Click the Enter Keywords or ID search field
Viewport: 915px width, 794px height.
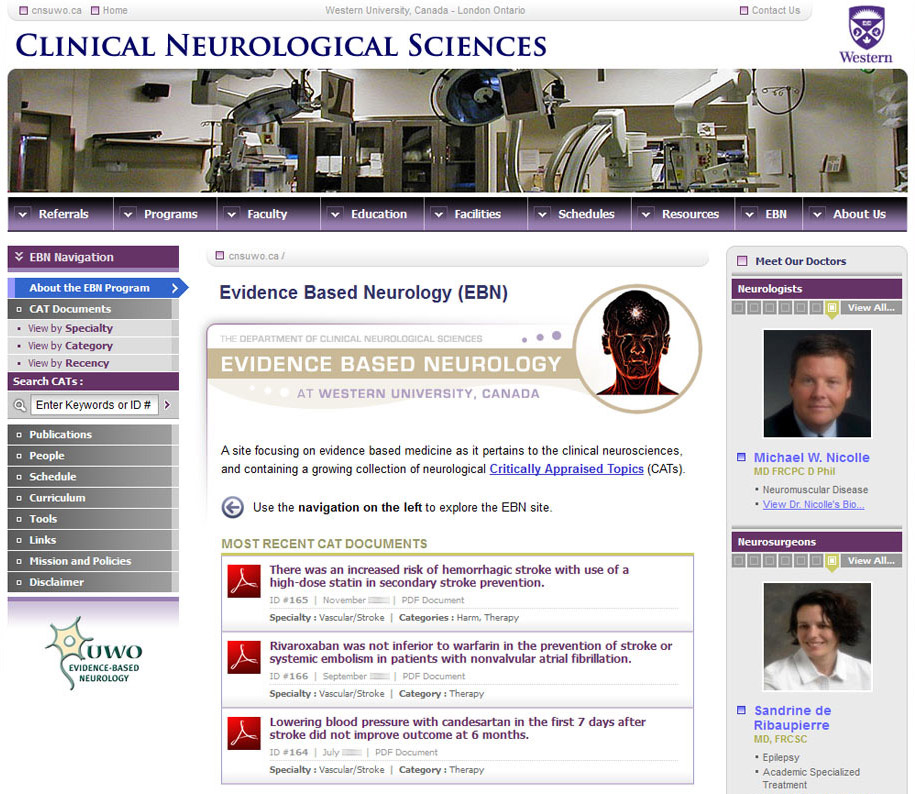[x=94, y=405]
